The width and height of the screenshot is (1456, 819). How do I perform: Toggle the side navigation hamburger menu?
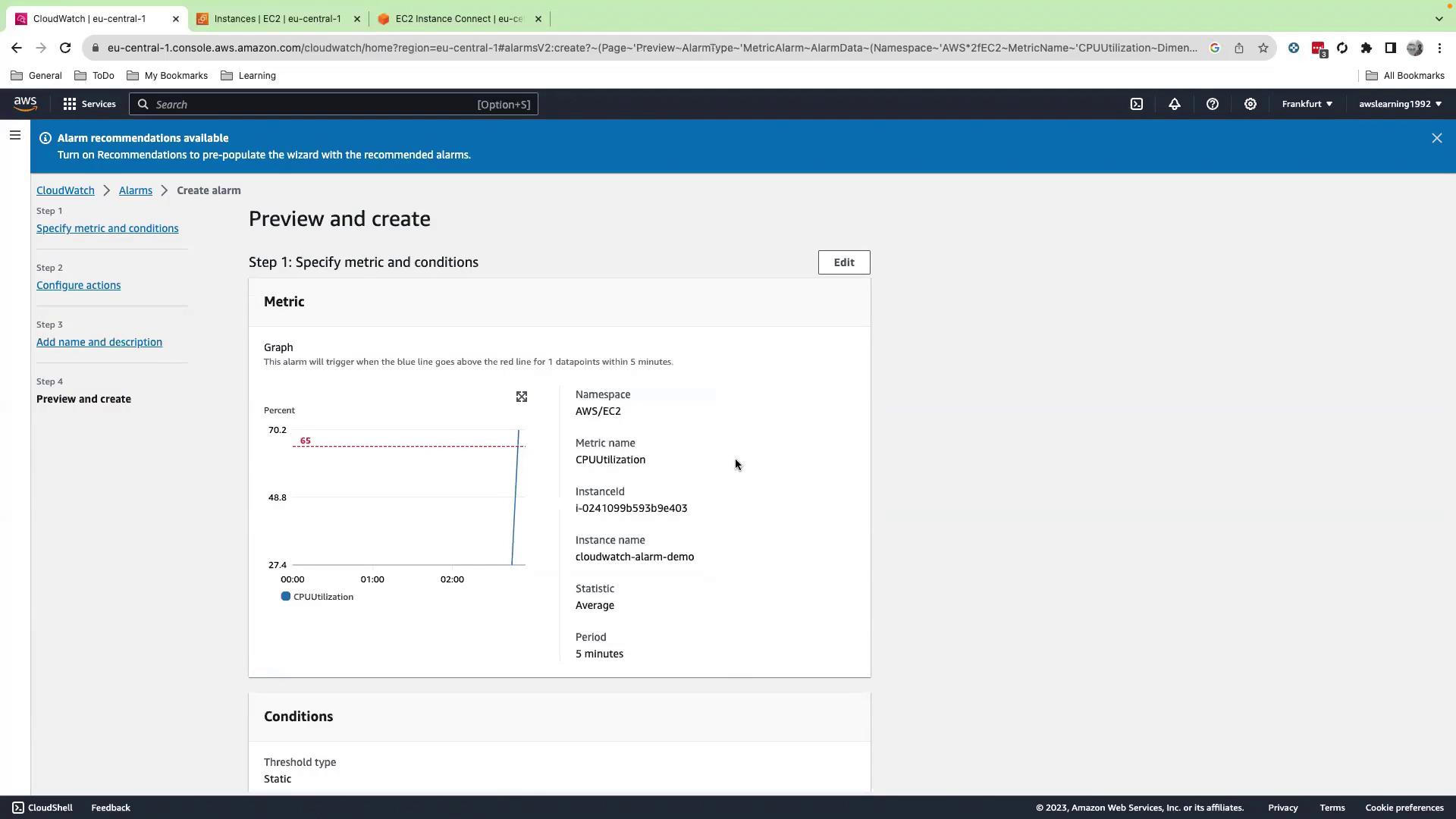click(x=15, y=136)
